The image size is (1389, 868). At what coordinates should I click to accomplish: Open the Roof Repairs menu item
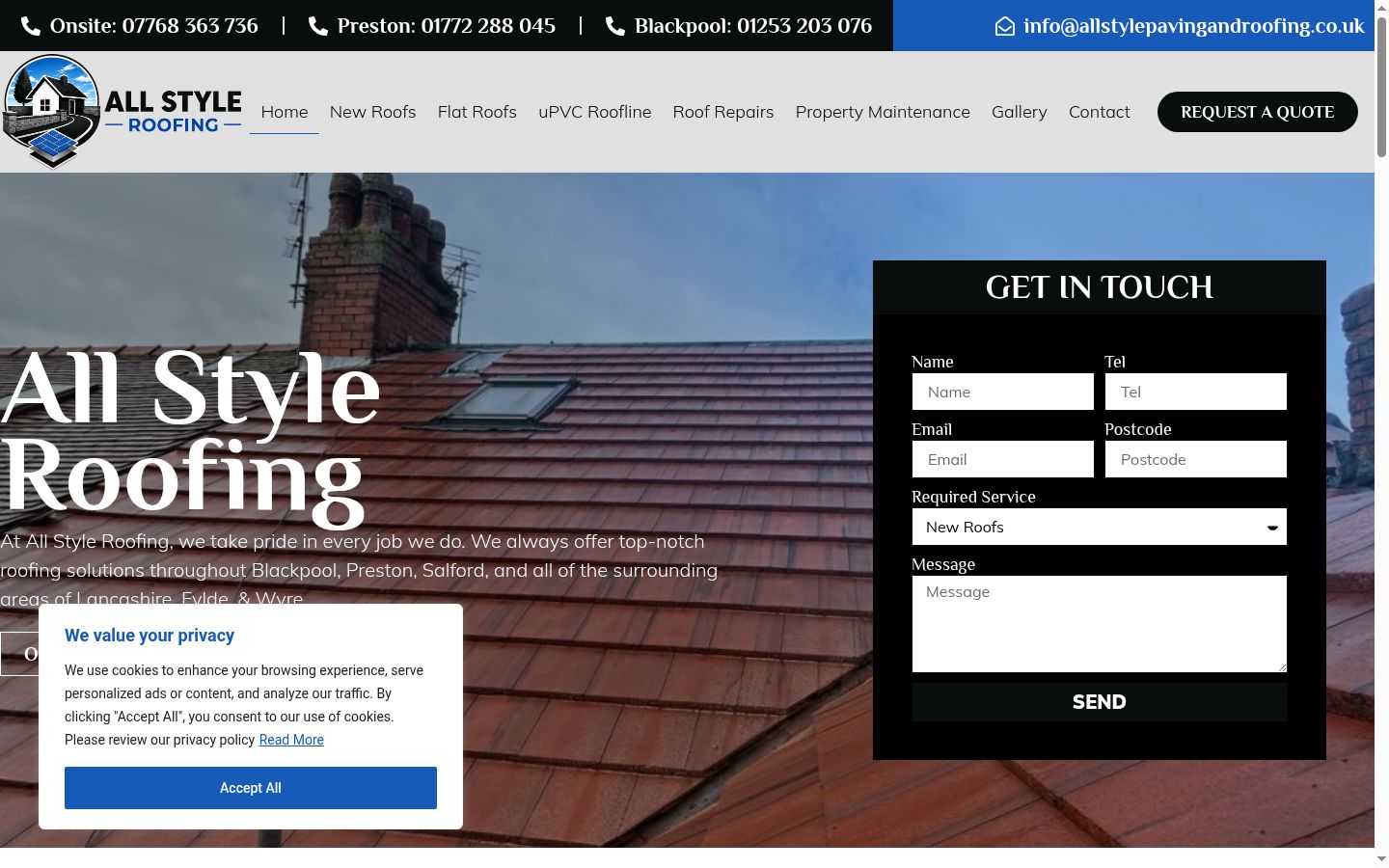coord(723,112)
